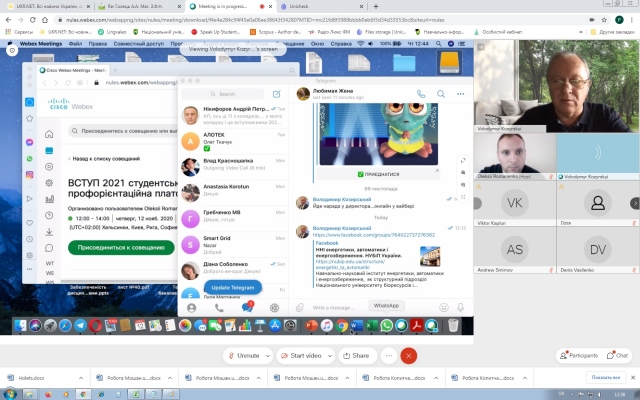Open the dropdown arrow next to Unmute
Viewport: 640px width, 400px height.
268,356
